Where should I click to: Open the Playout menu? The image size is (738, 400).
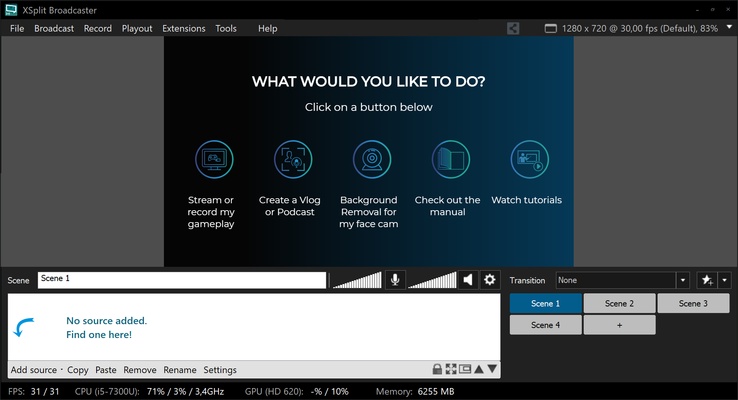137,28
